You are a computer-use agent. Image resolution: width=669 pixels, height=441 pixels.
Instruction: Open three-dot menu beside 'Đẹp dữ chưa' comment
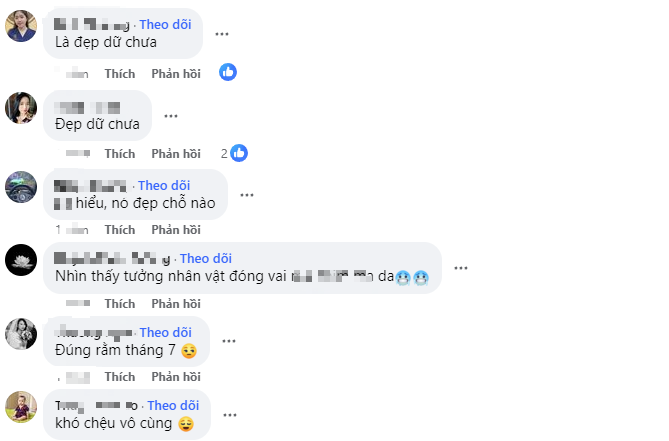click(x=171, y=115)
